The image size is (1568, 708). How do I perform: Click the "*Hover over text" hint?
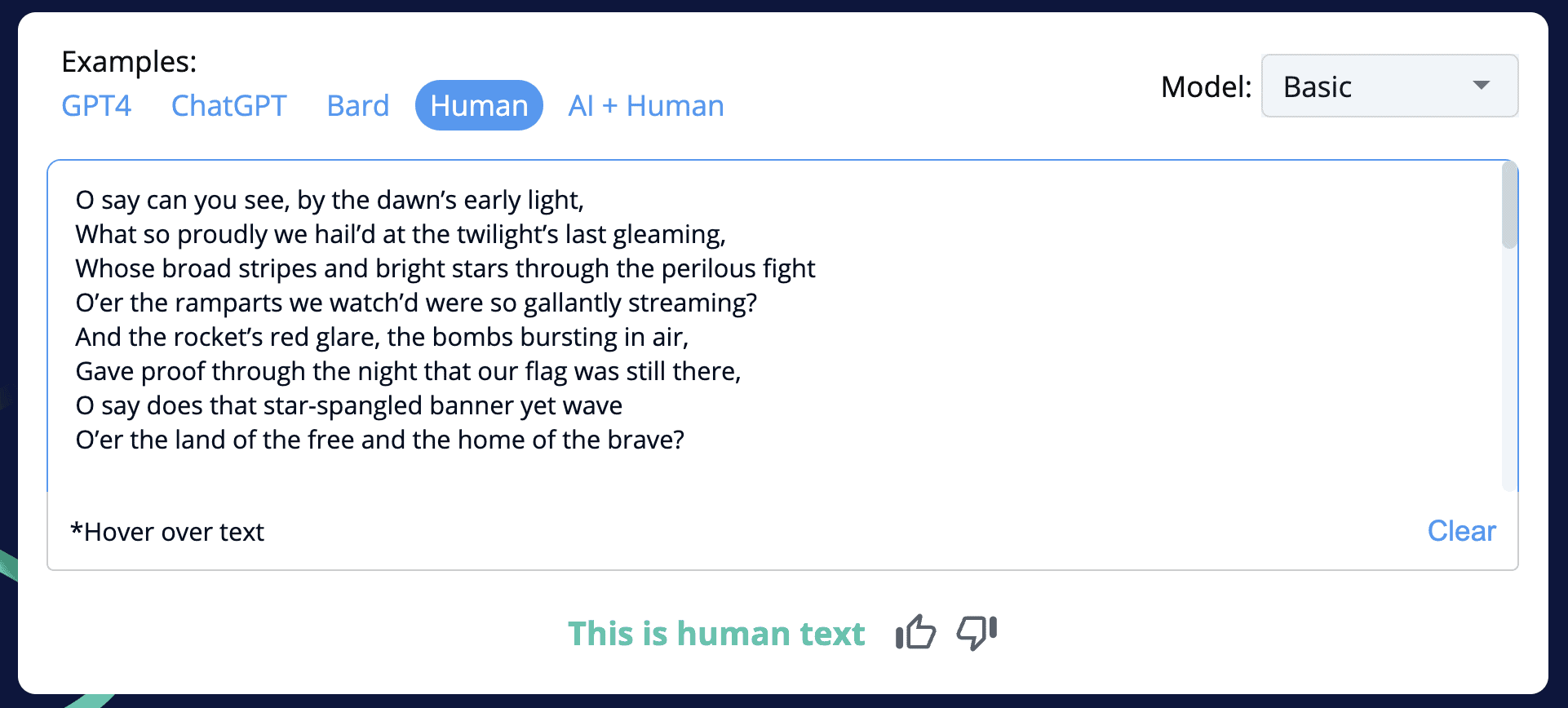point(167,532)
